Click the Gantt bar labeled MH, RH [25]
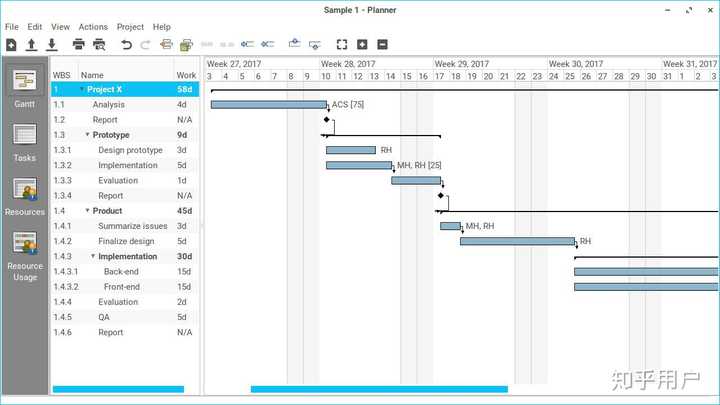Screen dimensions: 720x405 pos(359,165)
